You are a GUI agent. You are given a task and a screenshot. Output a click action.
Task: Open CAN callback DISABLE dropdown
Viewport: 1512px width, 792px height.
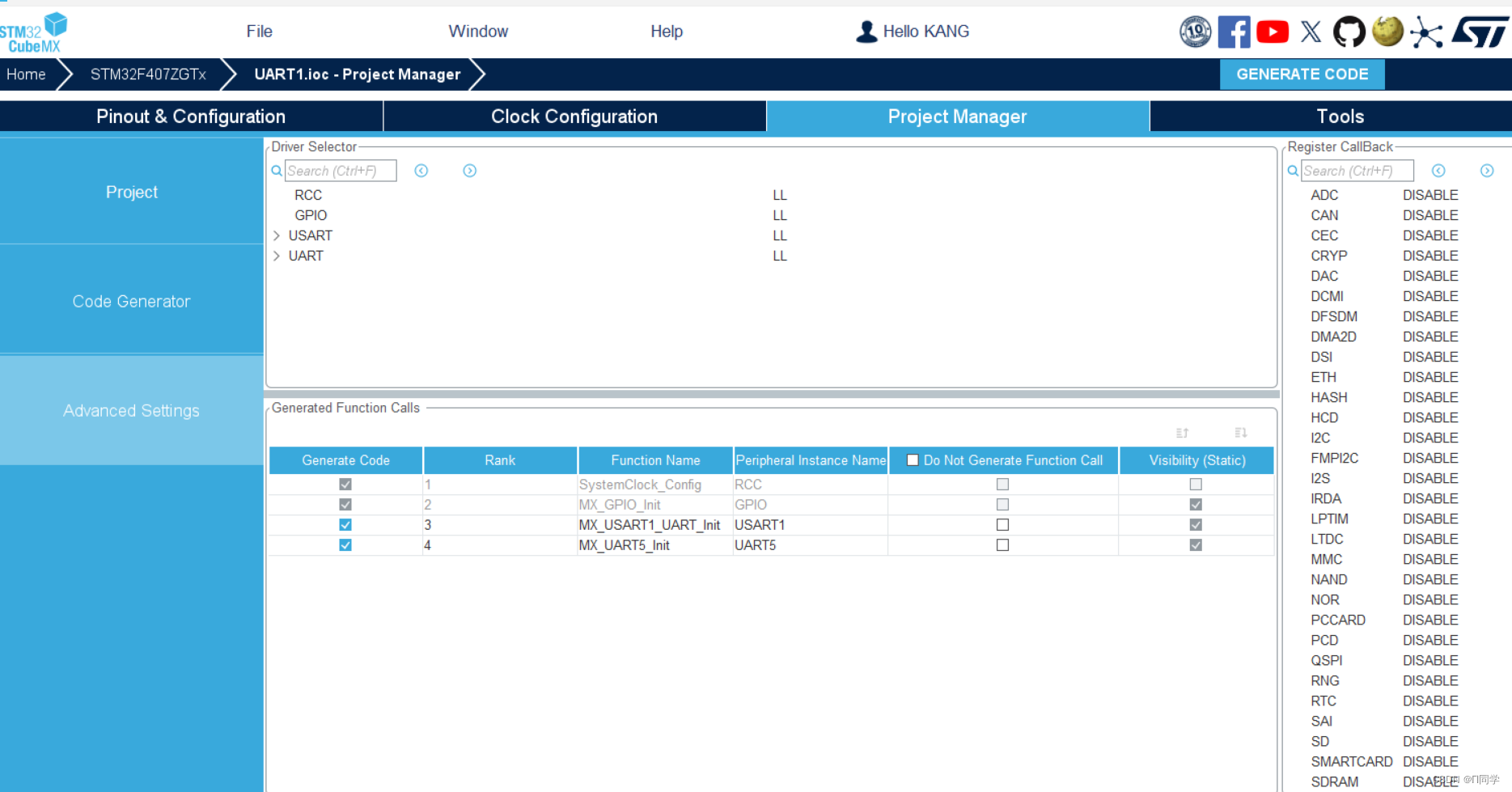click(1430, 215)
